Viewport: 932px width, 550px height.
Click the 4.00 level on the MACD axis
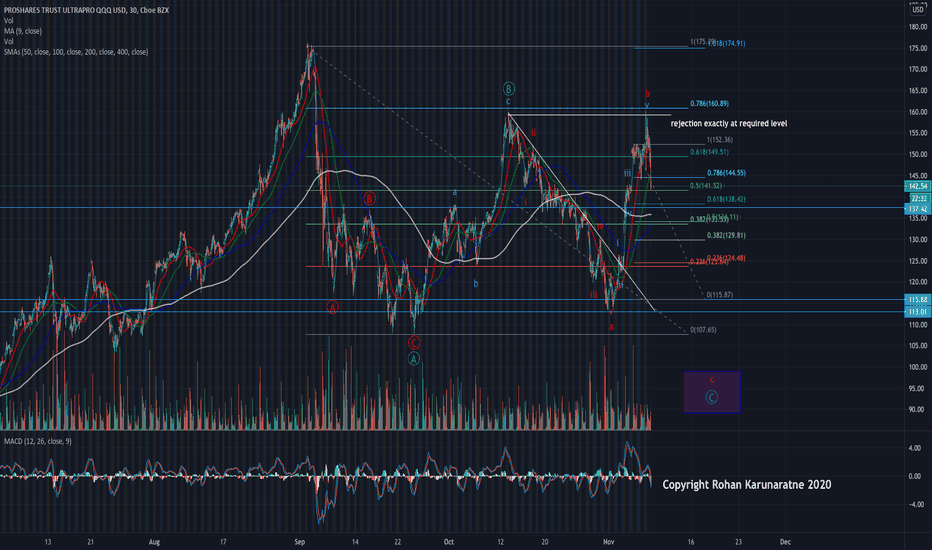click(915, 448)
